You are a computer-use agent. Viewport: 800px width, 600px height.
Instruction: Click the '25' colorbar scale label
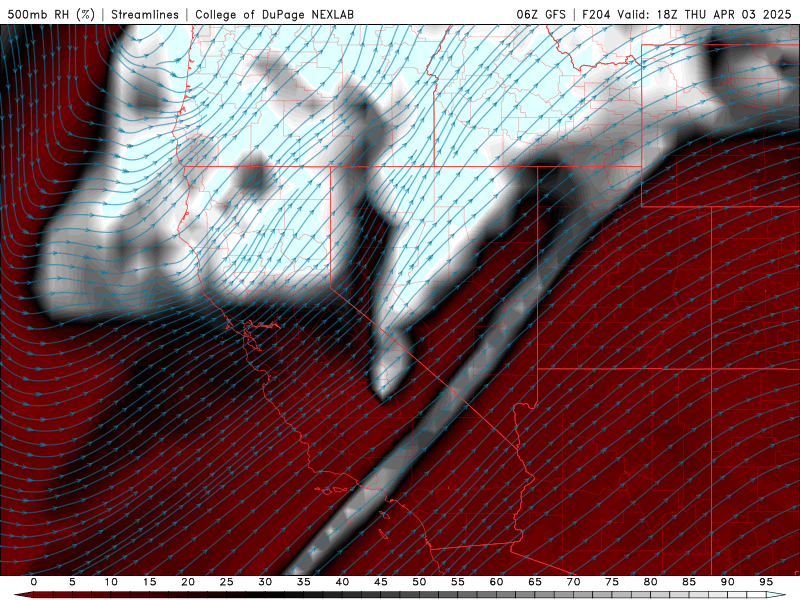[227, 582]
